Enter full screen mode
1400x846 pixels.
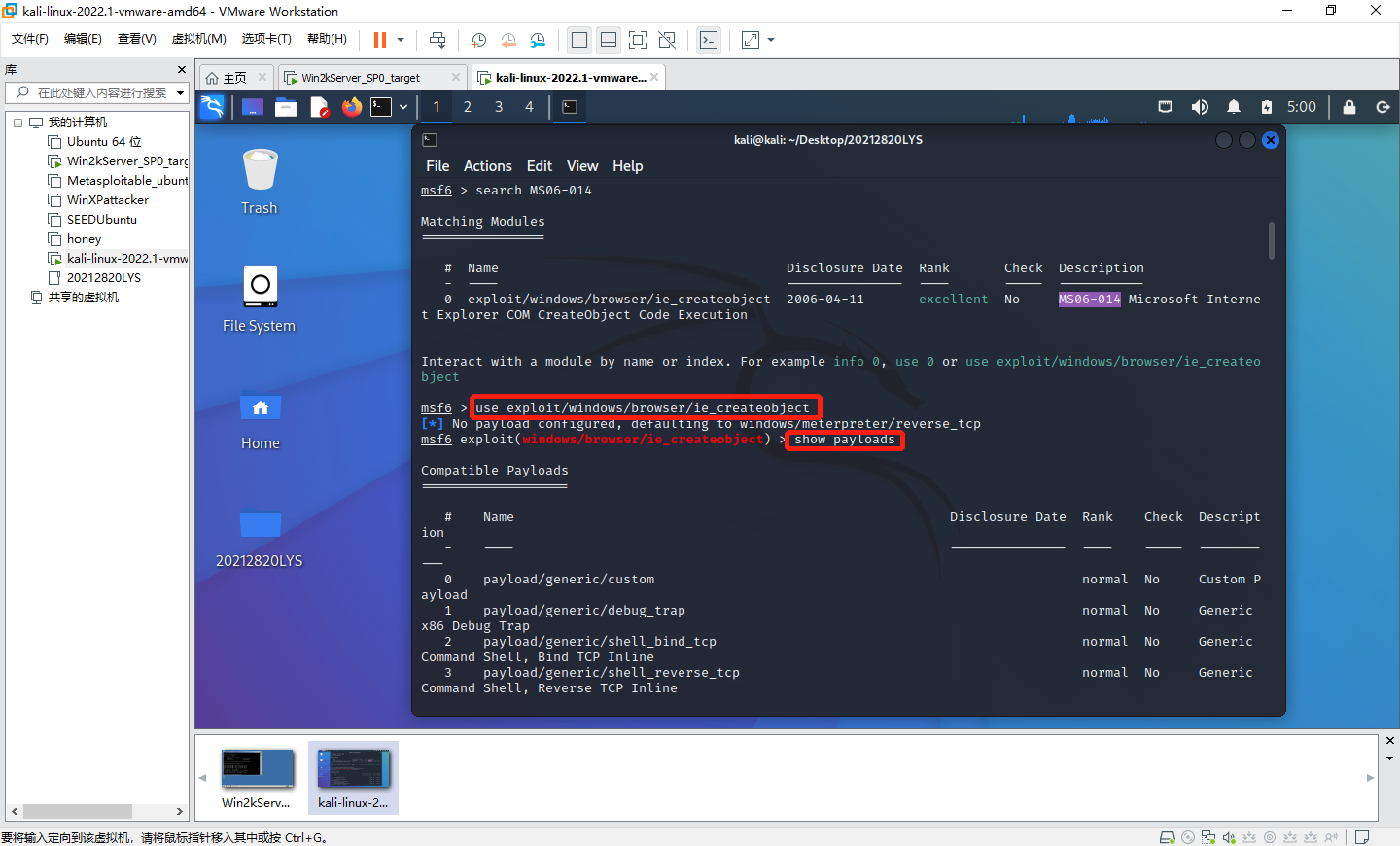coord(638,40)
